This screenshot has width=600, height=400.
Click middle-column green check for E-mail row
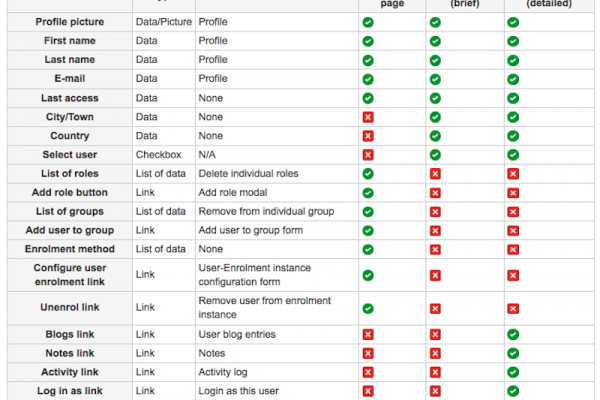pyautogui.click(x=435, y=79)
